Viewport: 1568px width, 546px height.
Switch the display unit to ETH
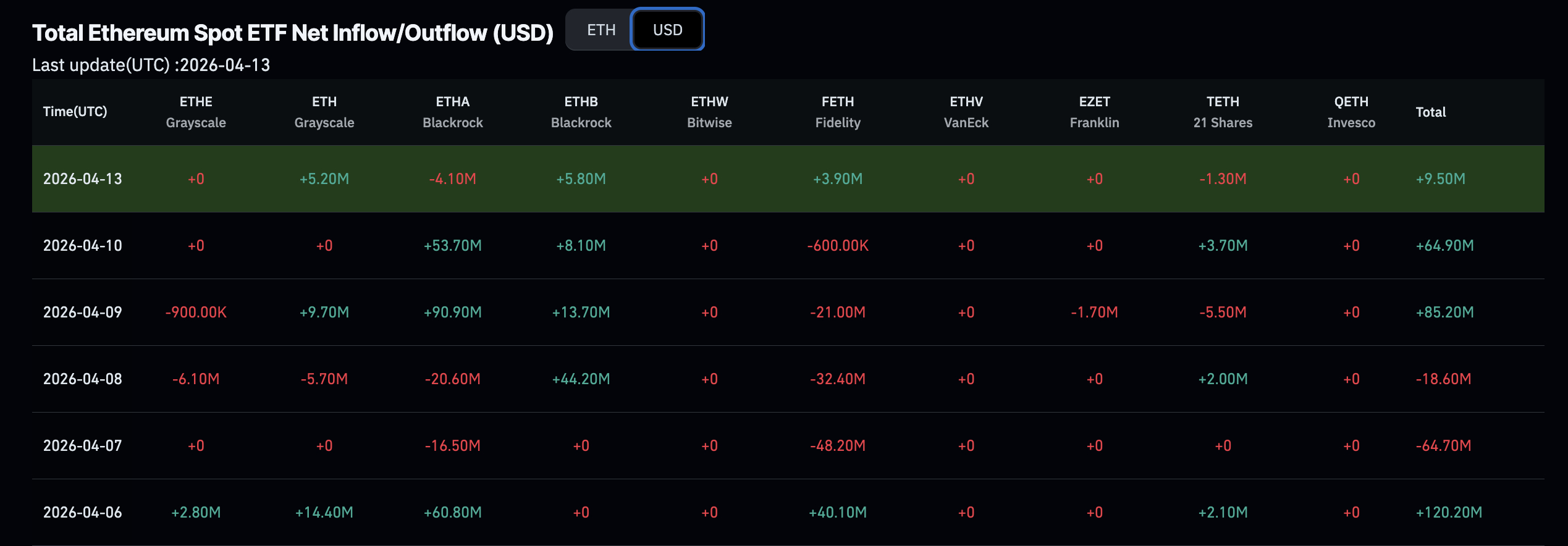click(x=601, y=30)
